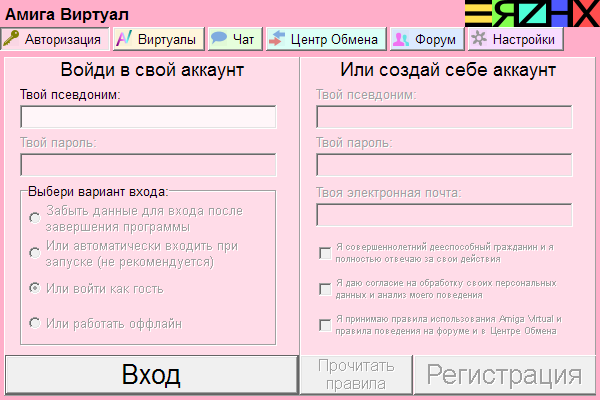Click the yellow striped menu icon
The height and width of the screenshot is (400, 600).
(x=478, y=13)
